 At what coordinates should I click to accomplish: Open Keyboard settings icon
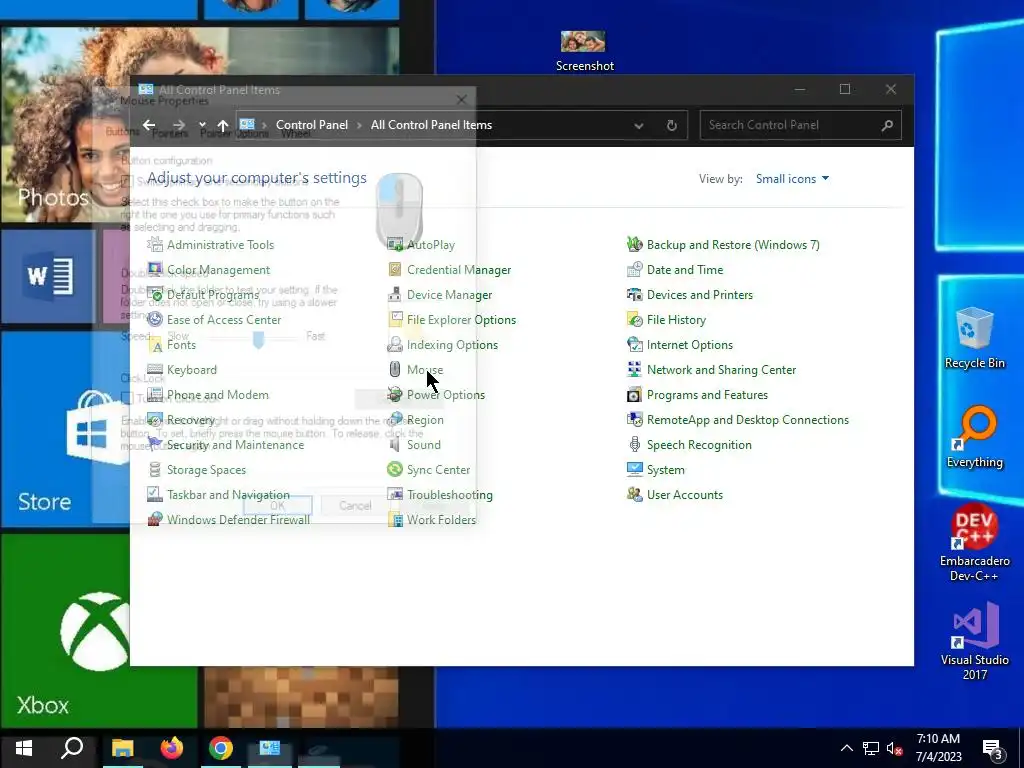coord(155,370)
